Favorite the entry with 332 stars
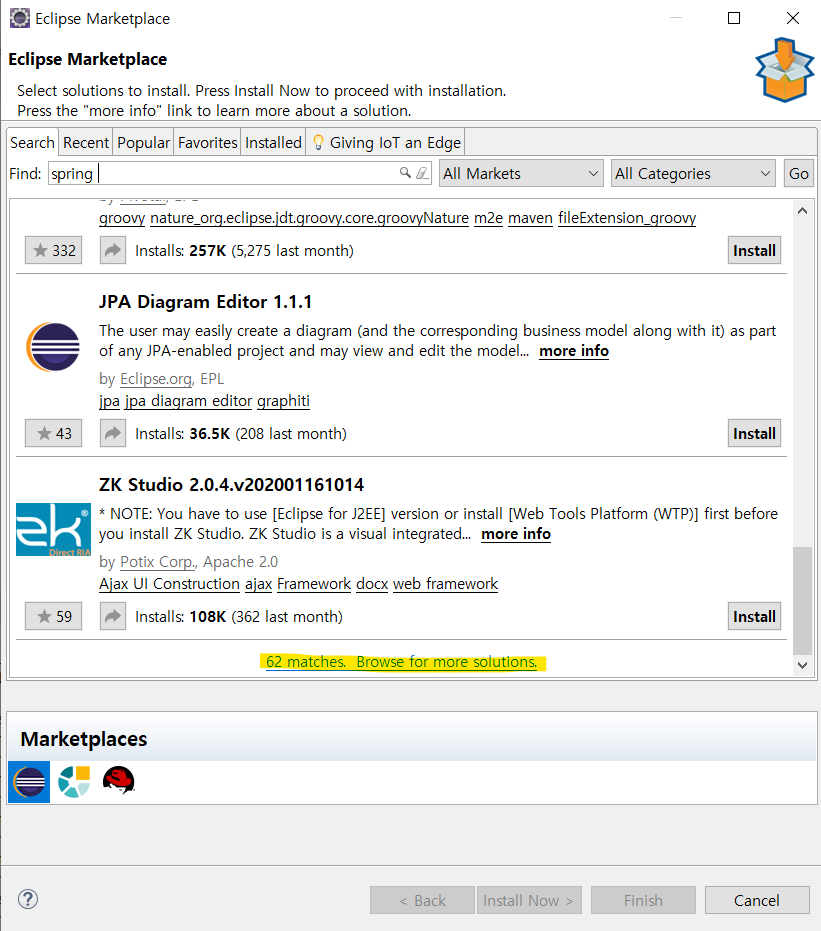The image size is (821, 931). 53,251
